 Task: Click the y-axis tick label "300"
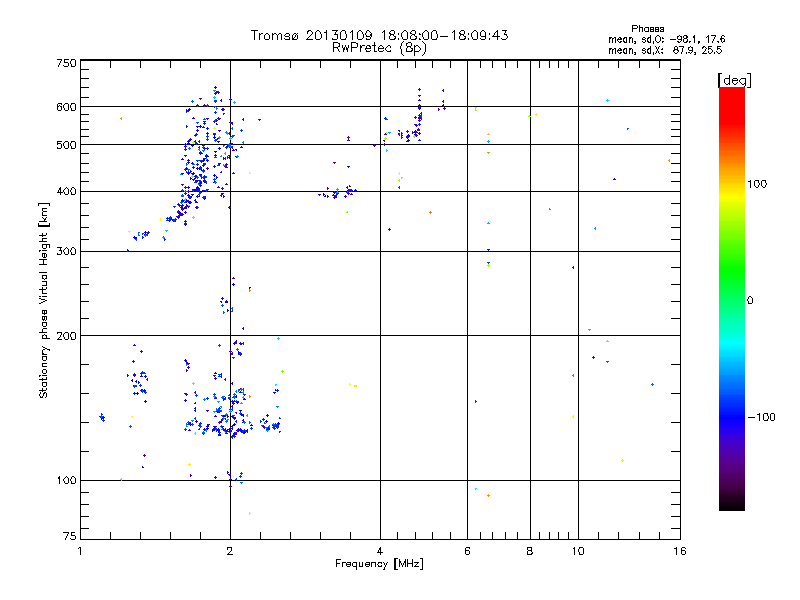pos(66,252)
